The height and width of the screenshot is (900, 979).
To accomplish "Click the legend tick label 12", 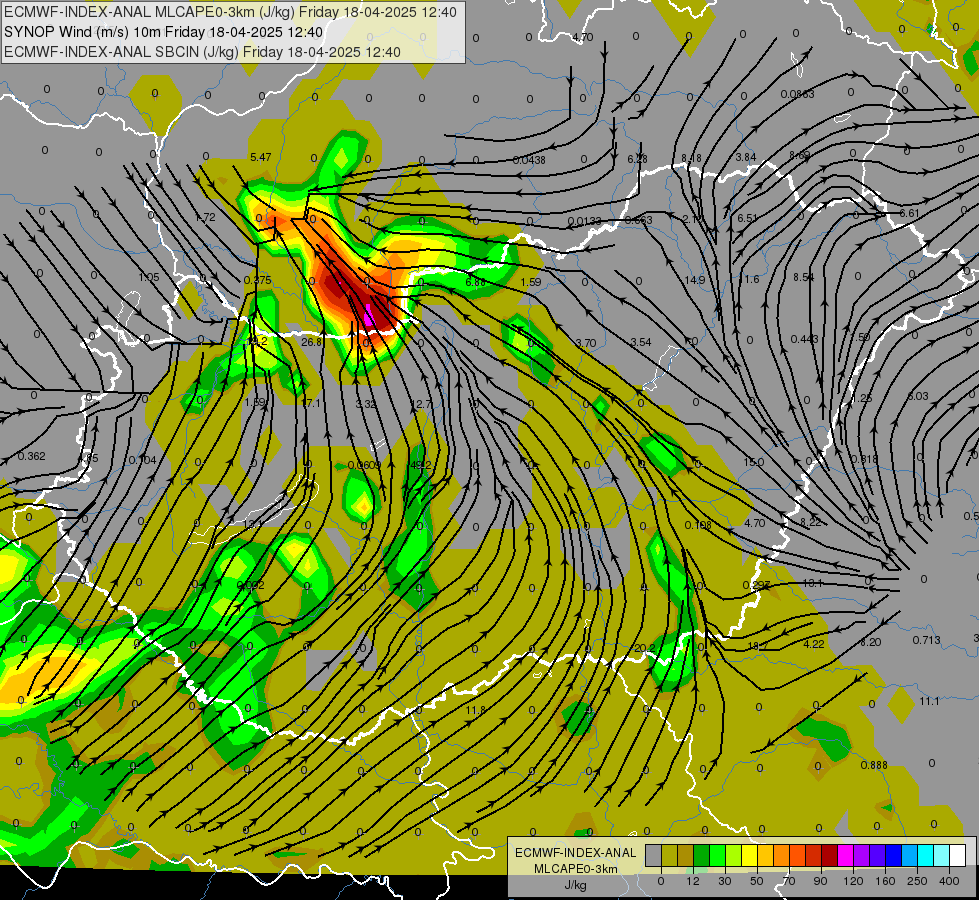I will (x=693, y=881).
